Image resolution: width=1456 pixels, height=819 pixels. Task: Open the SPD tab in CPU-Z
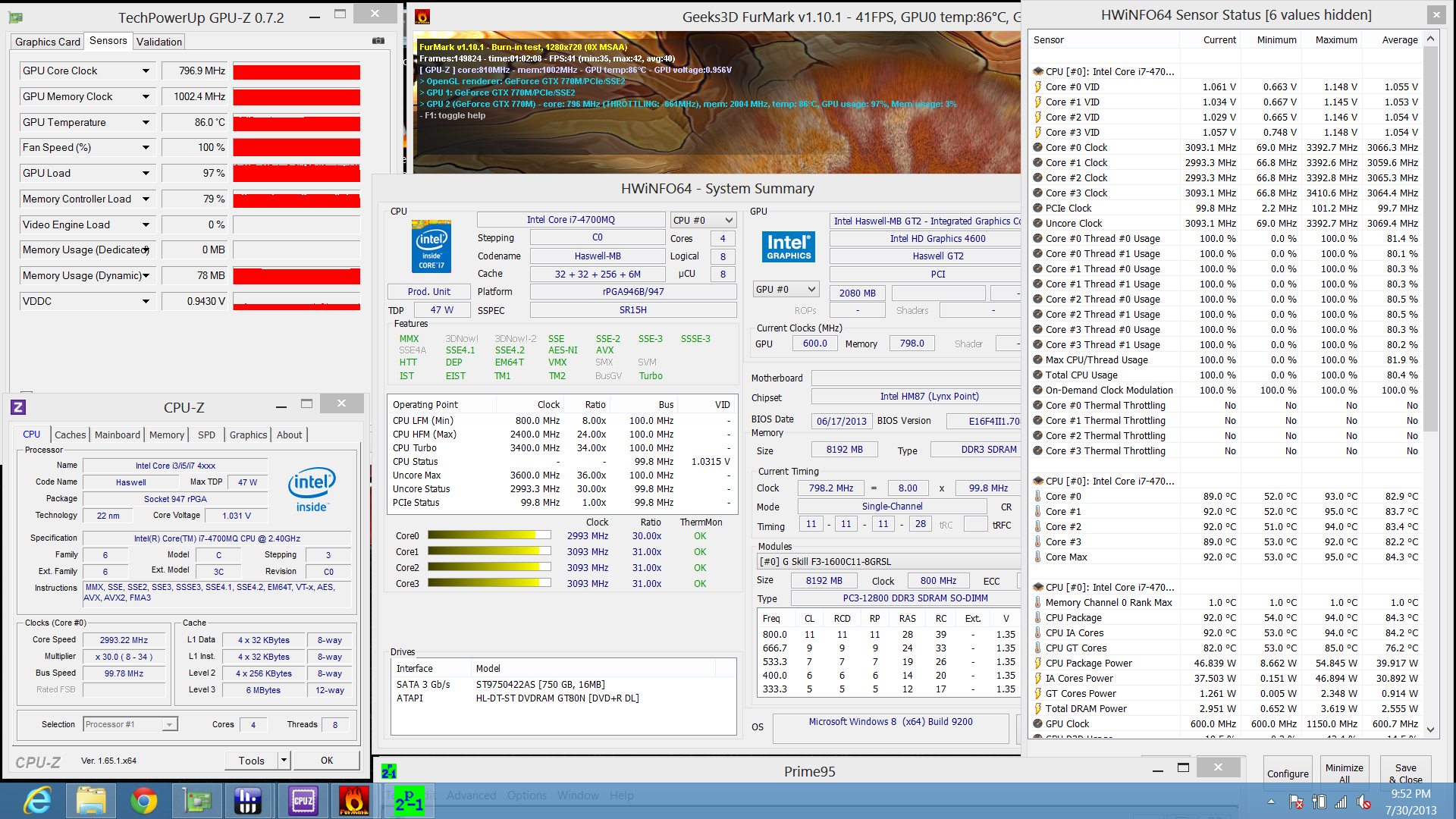pyautogui.click(x=206, y=435)
